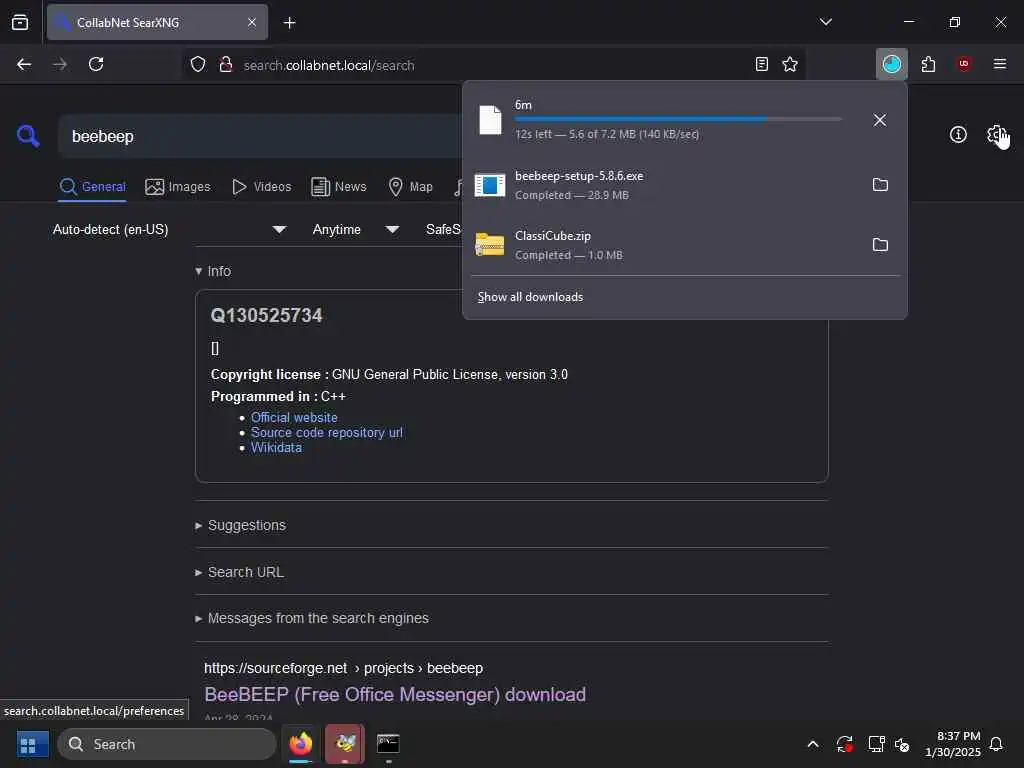Open the notifications bell icon
The image size is (1024, 768).
[996, 744]
